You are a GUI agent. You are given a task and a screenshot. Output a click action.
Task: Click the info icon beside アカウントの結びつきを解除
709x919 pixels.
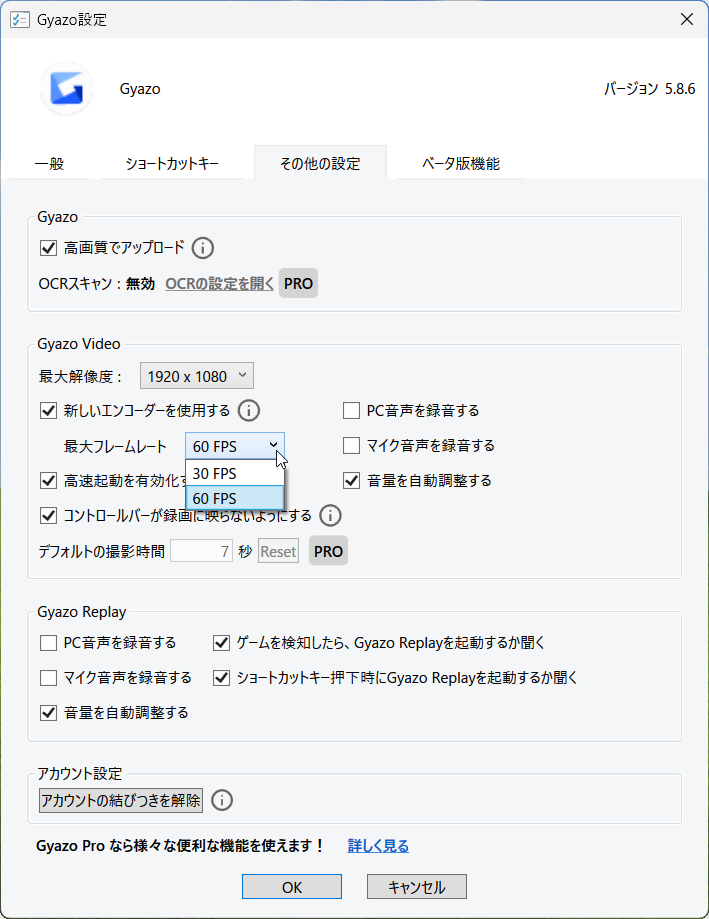[x=222, y=800]
